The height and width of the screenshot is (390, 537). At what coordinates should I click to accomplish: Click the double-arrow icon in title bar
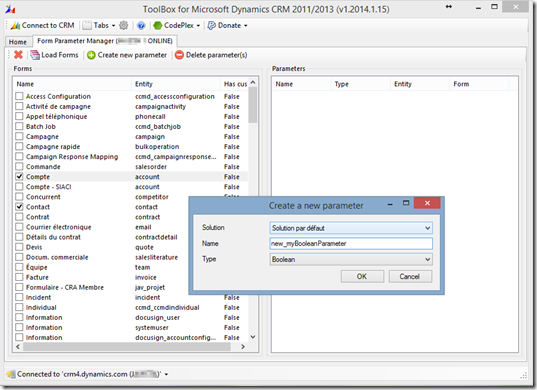point(449,7)
